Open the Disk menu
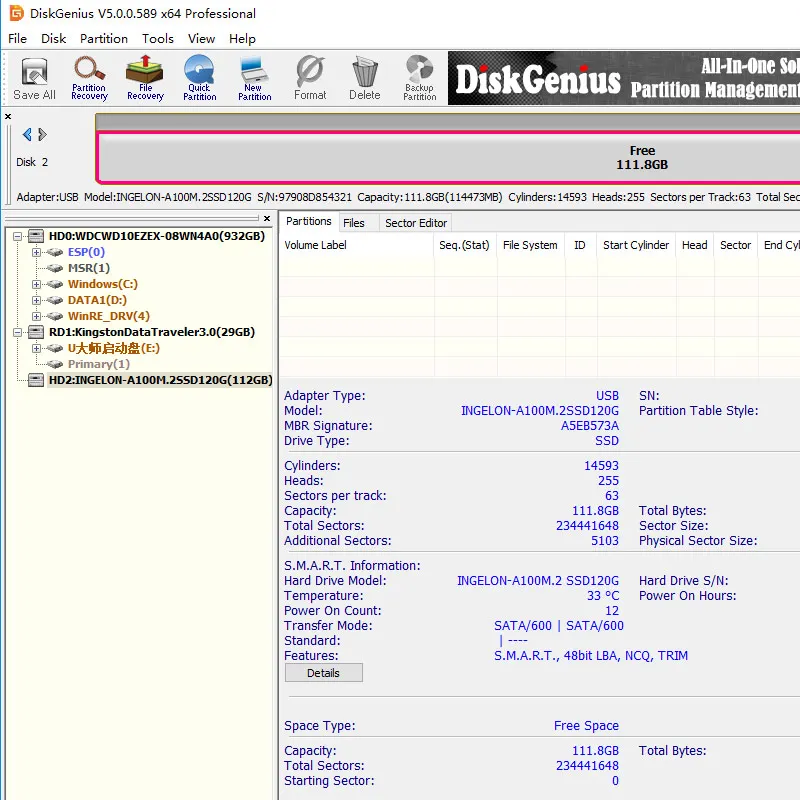This screenshot has width=800, height=800. tap(54, 39)
